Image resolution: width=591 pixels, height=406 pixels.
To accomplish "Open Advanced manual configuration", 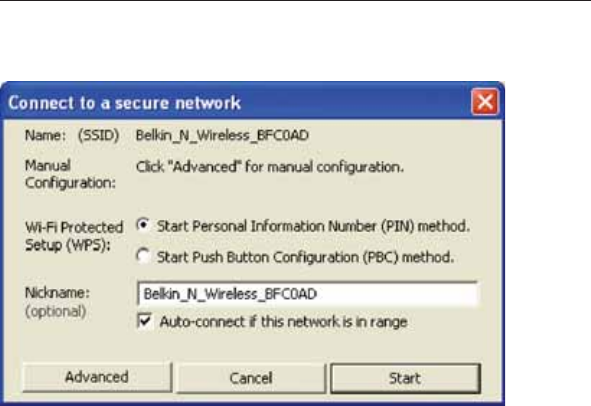I will (97, 377).
